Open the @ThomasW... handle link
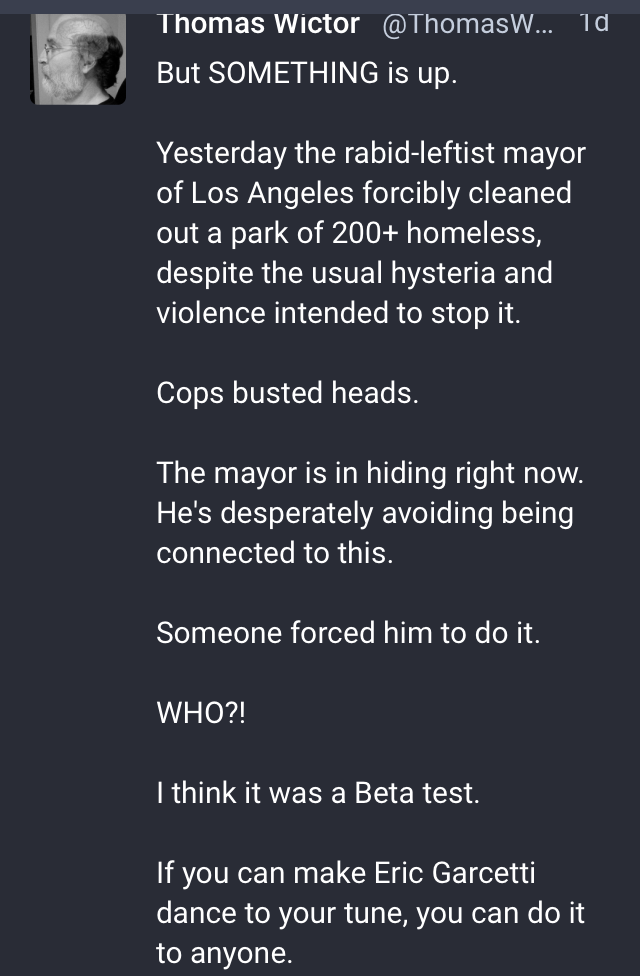Screen dimensions: 640x976 467,26
